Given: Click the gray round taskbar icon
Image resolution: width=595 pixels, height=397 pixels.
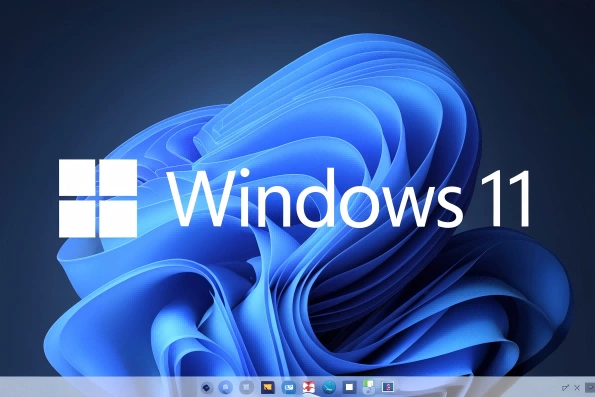Looking at the screenshot, I should coord(246,388).
